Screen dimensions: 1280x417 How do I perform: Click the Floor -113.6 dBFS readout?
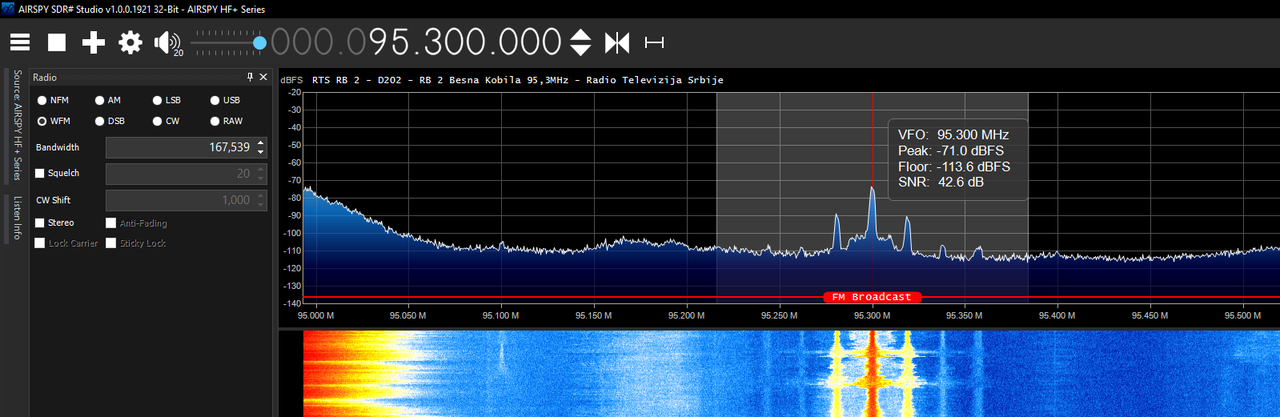click(953, 166)
